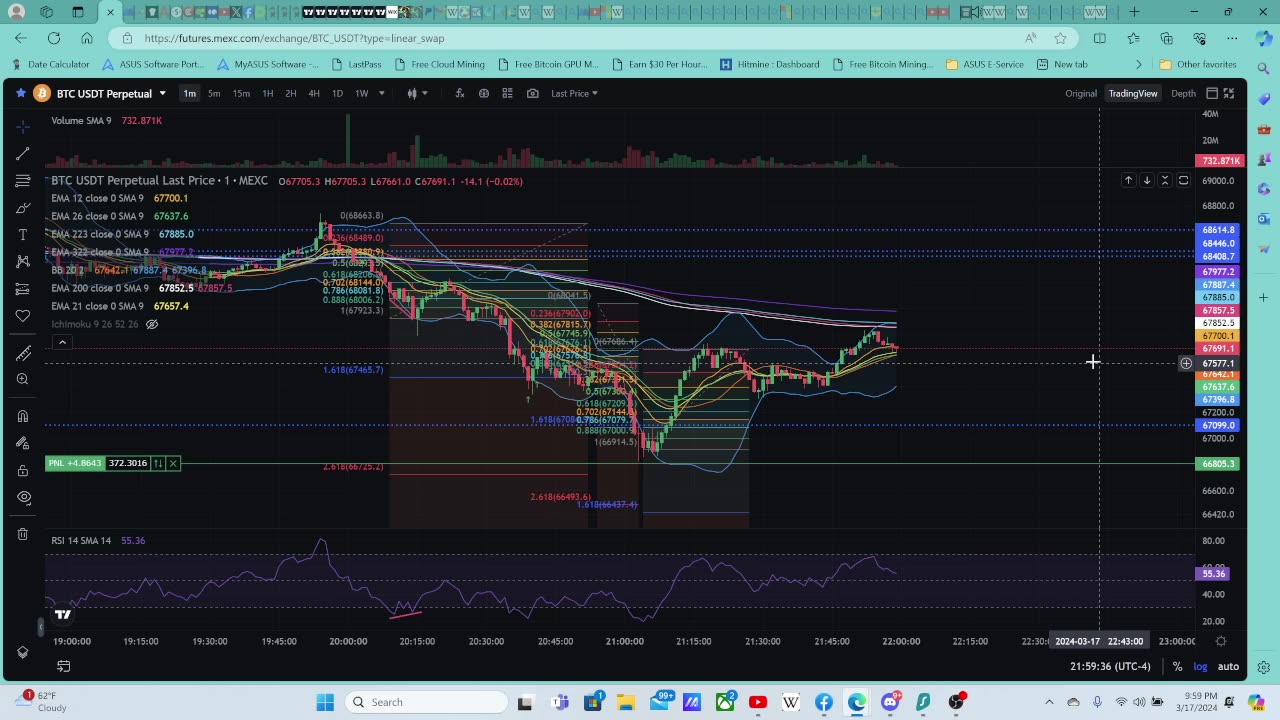Open the indicators fx menu
Screen dimensions: 1280x720
click(459, 93)
